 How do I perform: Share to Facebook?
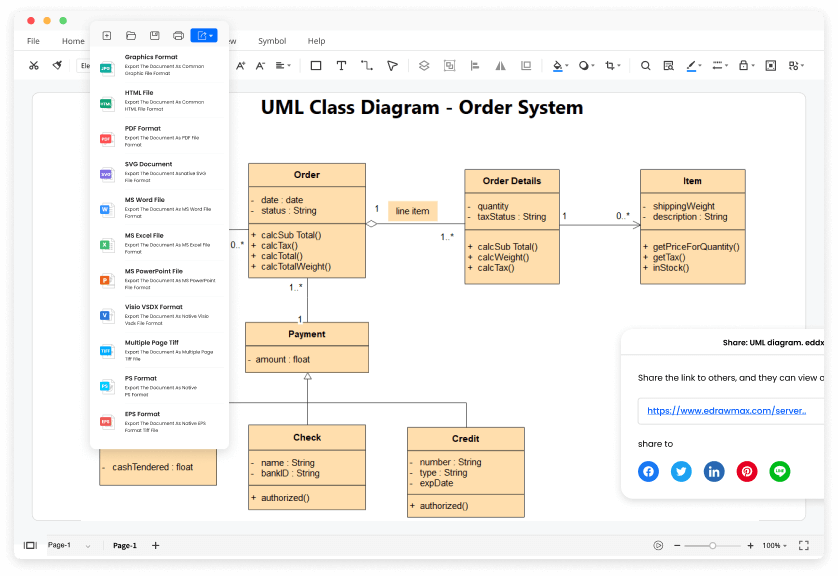(648, 471)
